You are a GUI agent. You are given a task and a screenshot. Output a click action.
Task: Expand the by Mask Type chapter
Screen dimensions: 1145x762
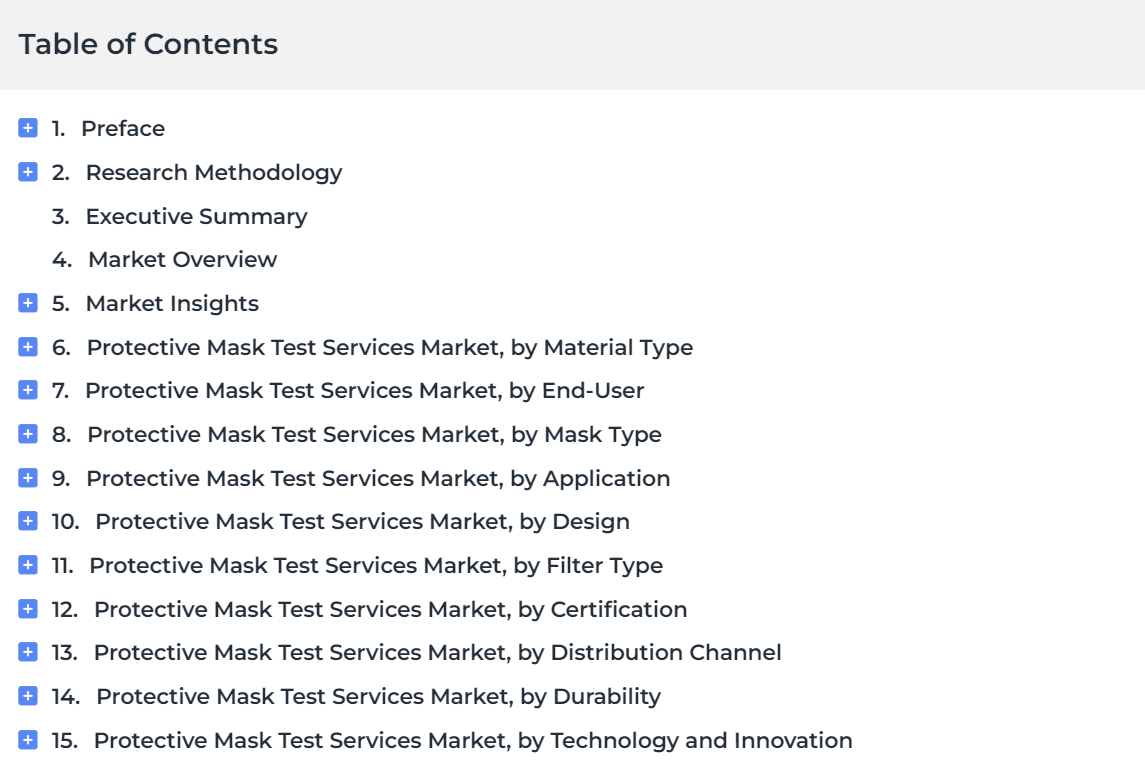coord(28,434)
